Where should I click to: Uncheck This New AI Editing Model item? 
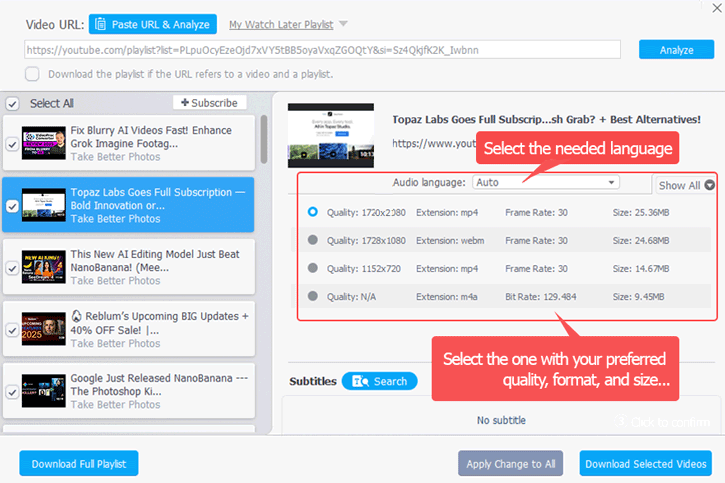12,268
